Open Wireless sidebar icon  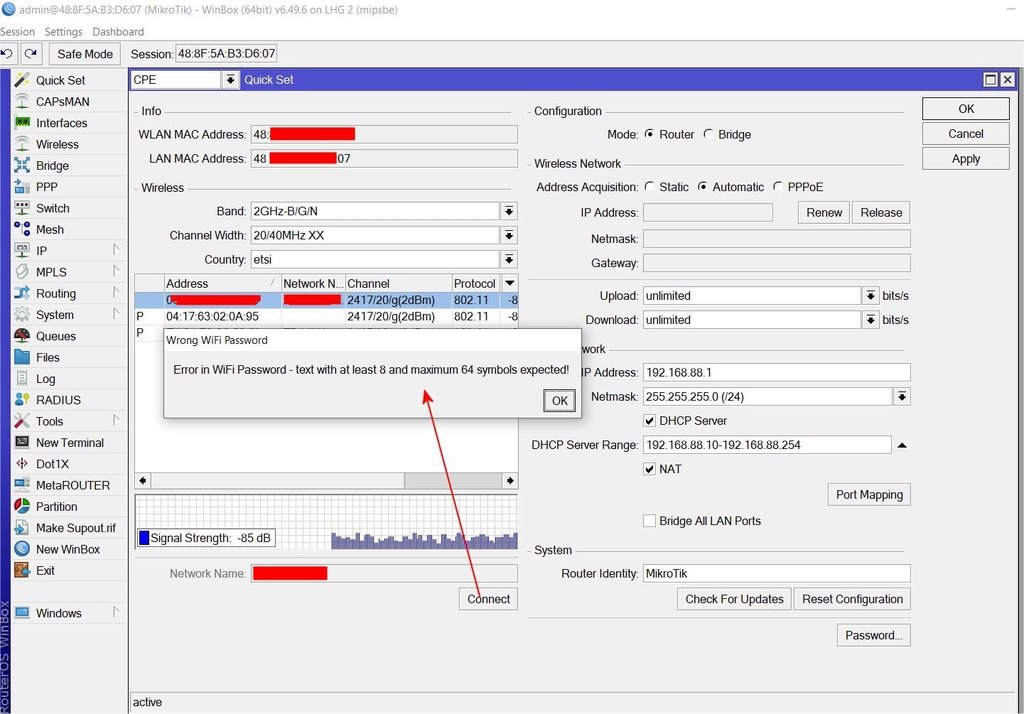coord(22,144)
